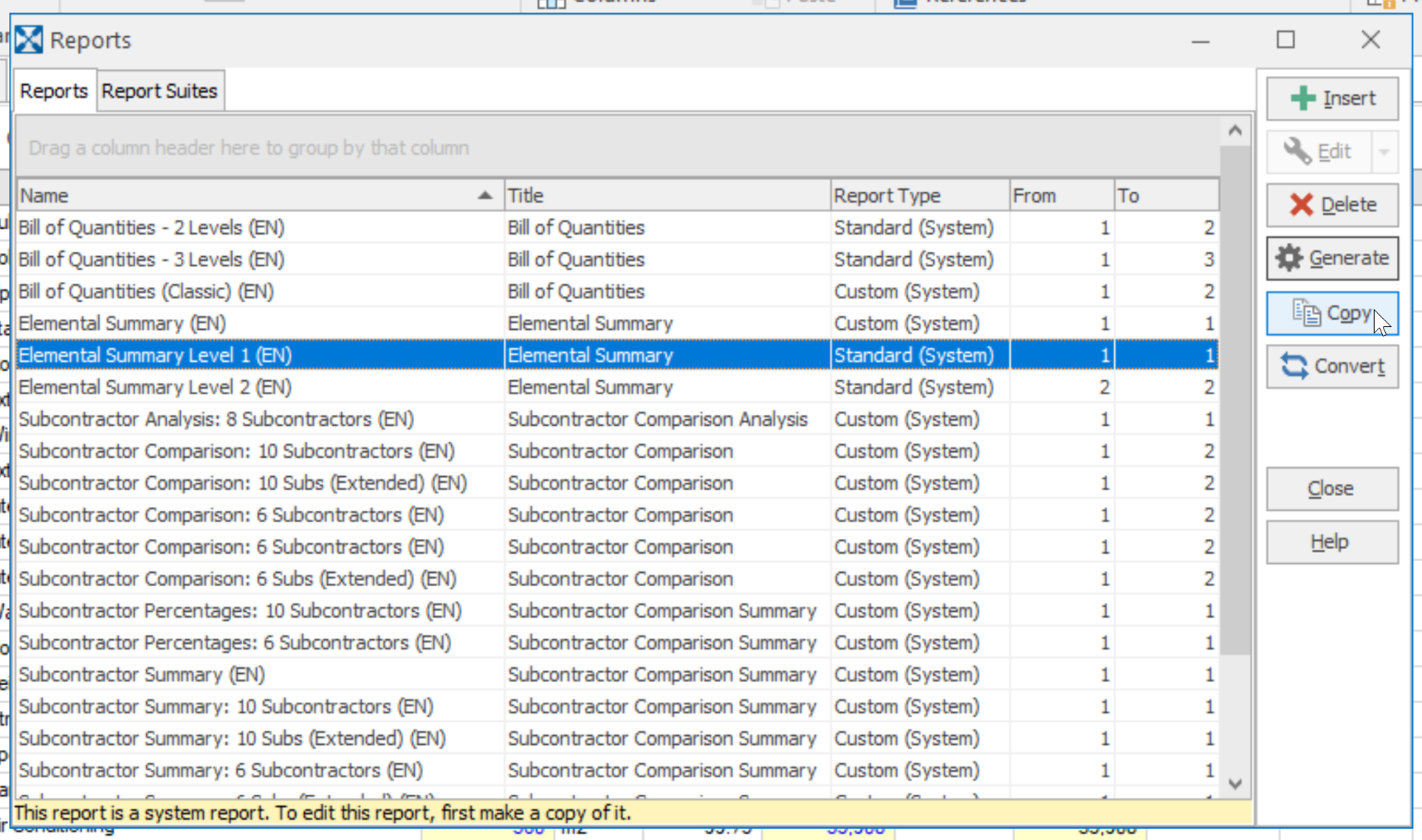Screen dimensions: 1422x840
Task: Click Report Type of Elemental Summary Level 2
Action: pos(920,388)
